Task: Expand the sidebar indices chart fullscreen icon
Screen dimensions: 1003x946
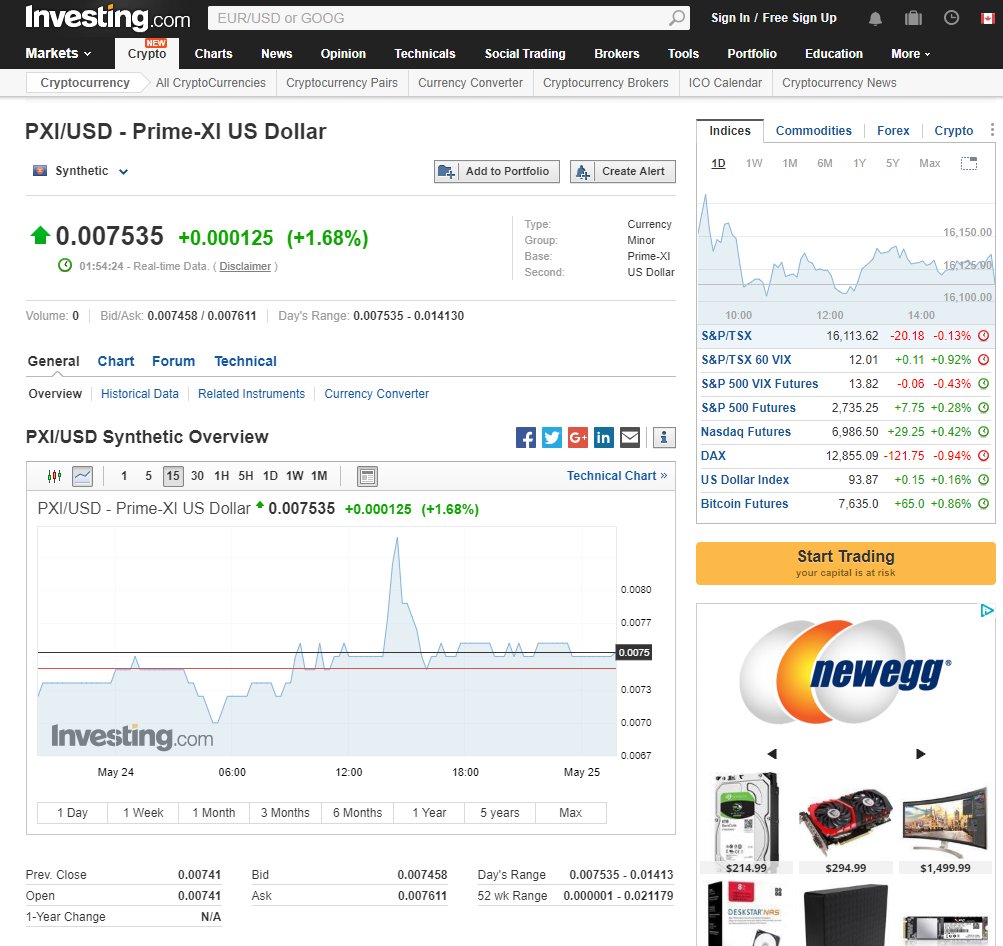Action: coord(969,163)
